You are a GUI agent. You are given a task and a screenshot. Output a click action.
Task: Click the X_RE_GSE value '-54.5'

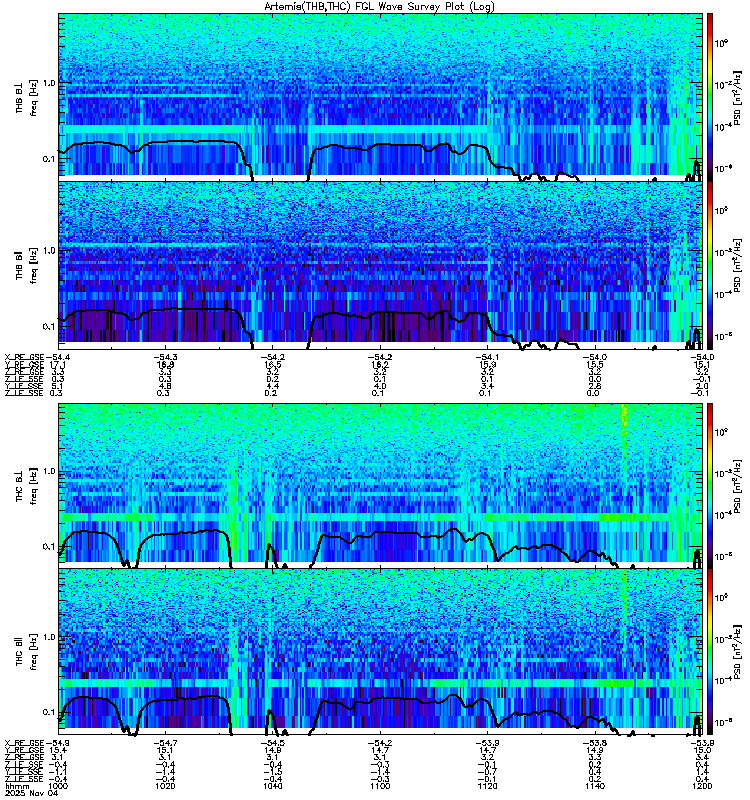pyautogui.click(x=272, y=743)
